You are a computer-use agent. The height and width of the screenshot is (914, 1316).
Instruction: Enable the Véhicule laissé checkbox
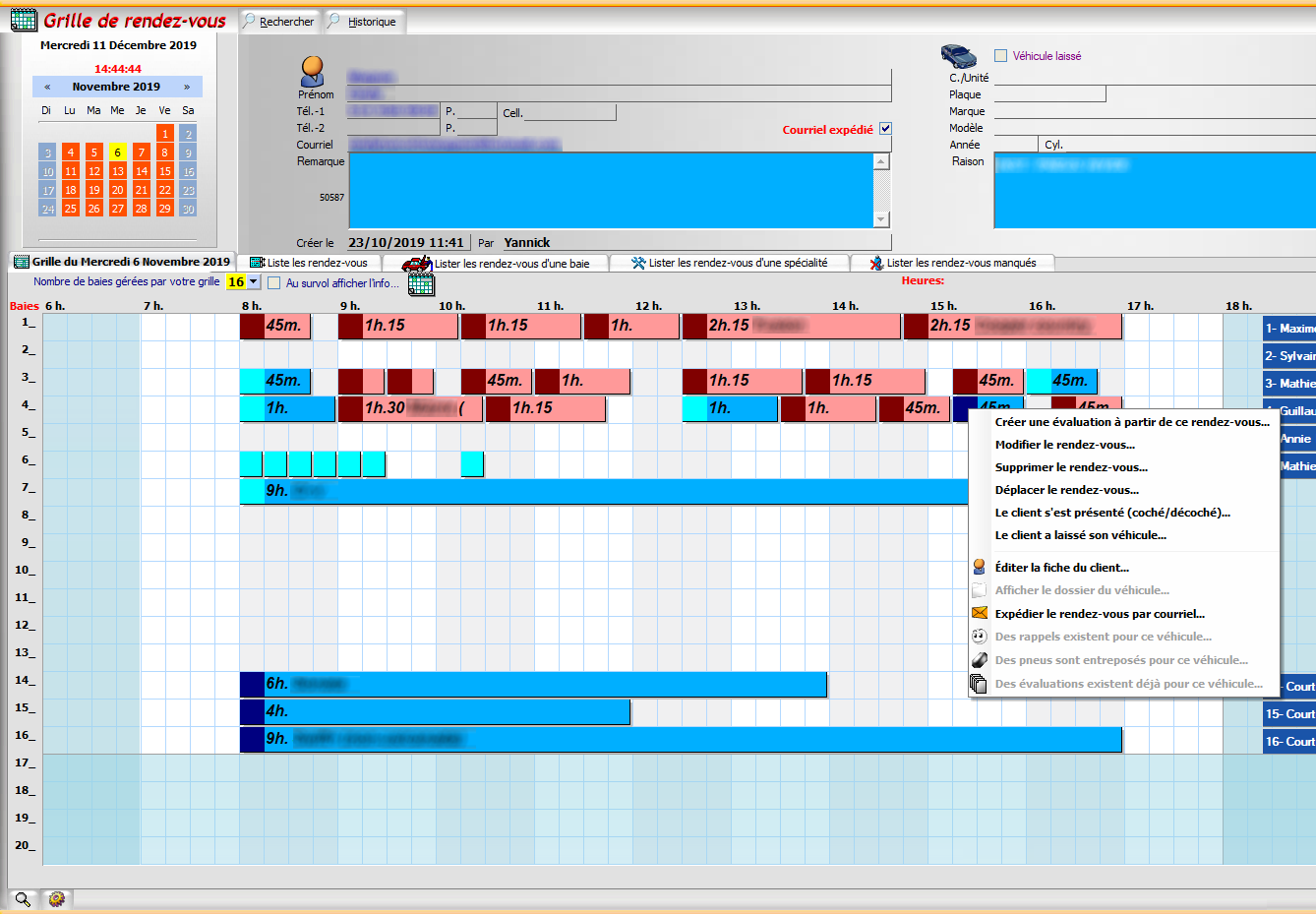1001,56
